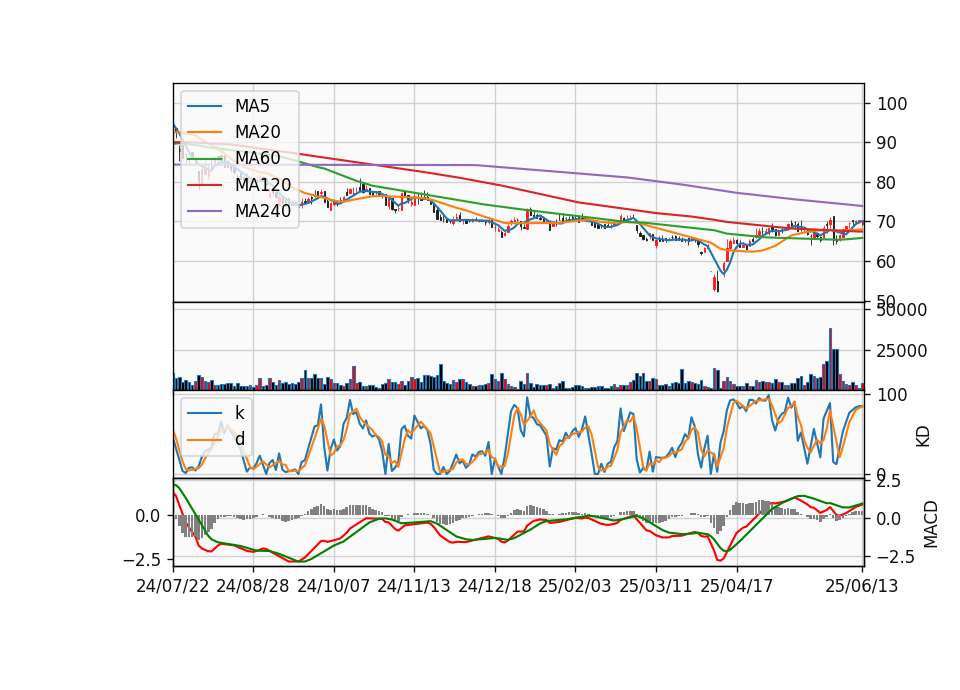Click the d legend label in KD panel
Screen dimensions: 960x690
pos(239,439)
